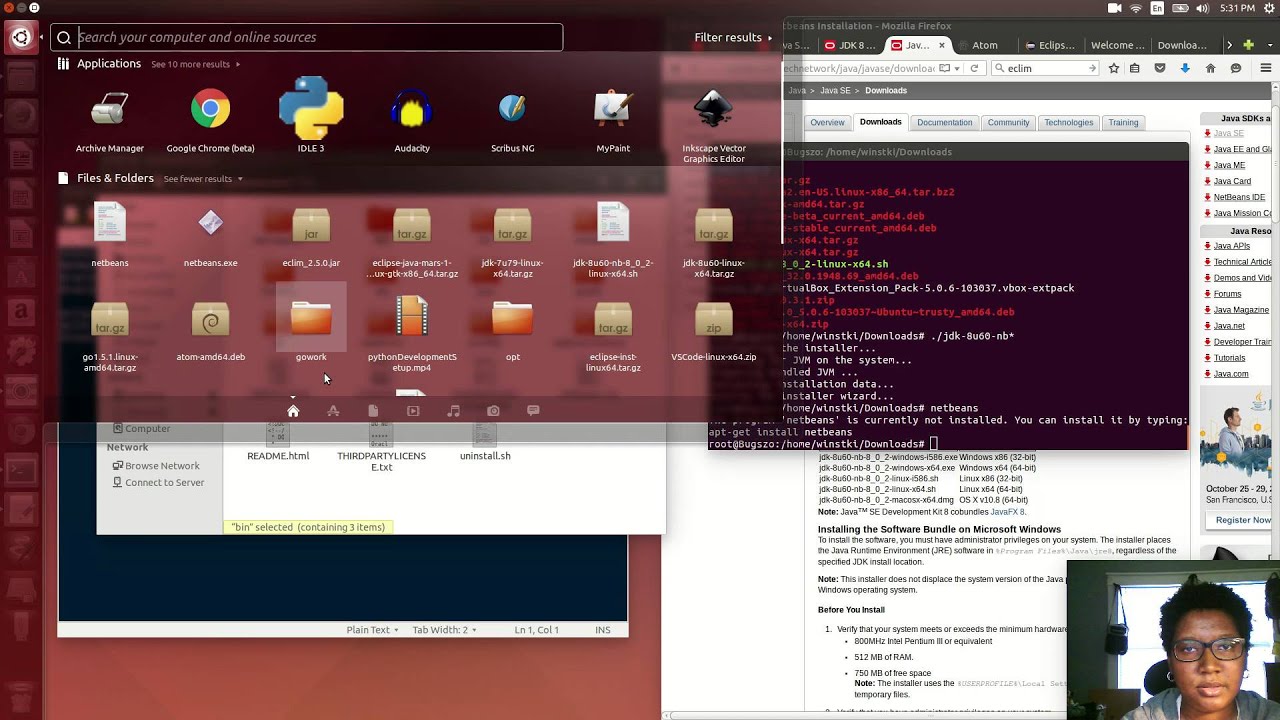Go to Firefox home page icon

coord(1210,68)
